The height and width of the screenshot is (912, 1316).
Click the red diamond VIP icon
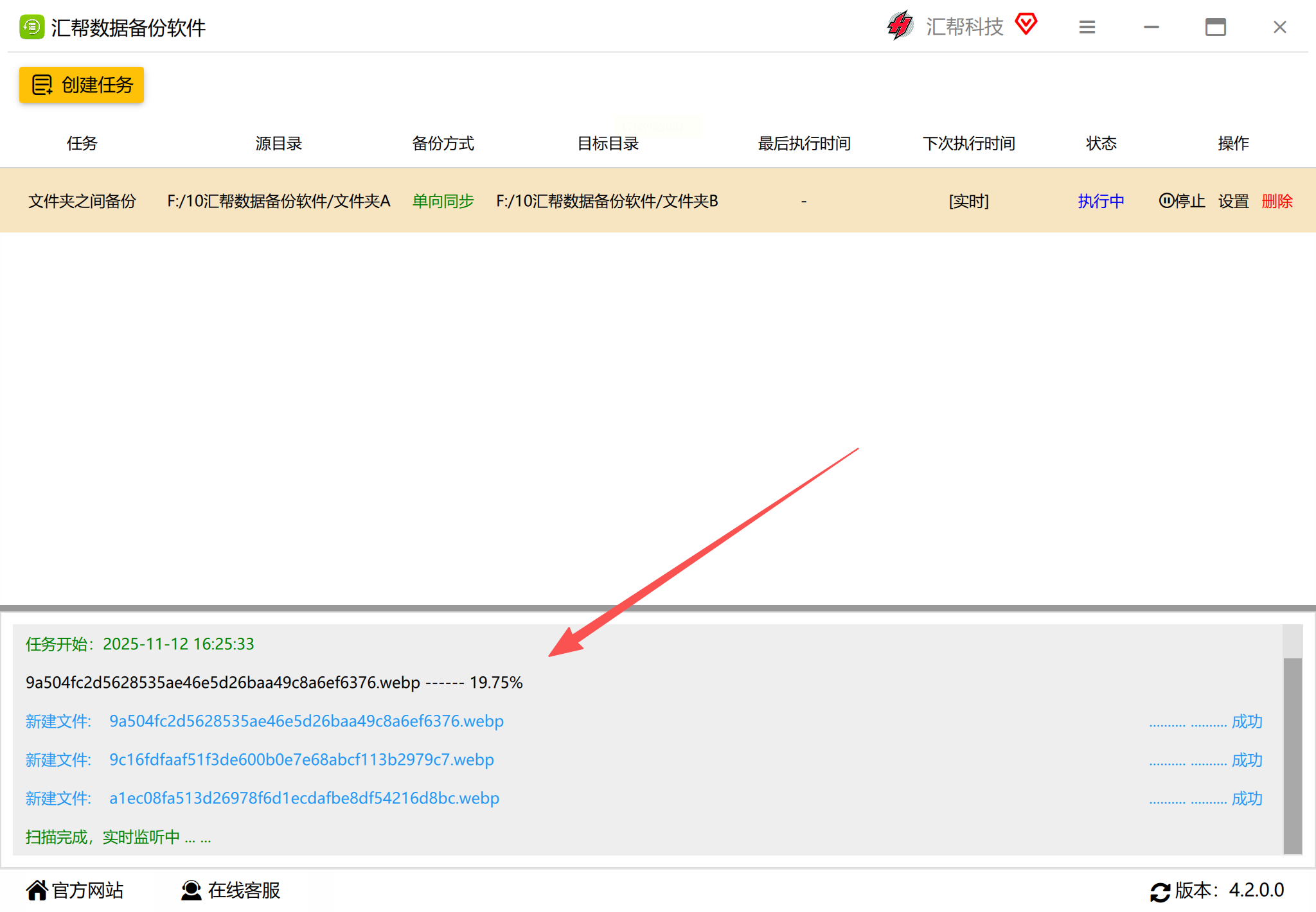click(1026, 24)
